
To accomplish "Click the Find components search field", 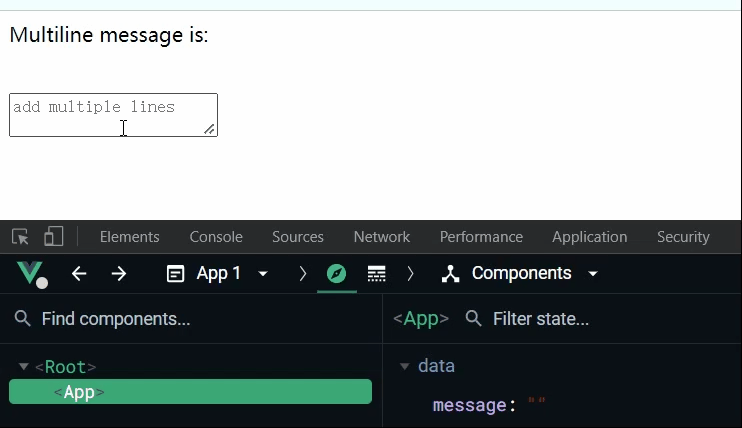I will click(x=190, y=319).
